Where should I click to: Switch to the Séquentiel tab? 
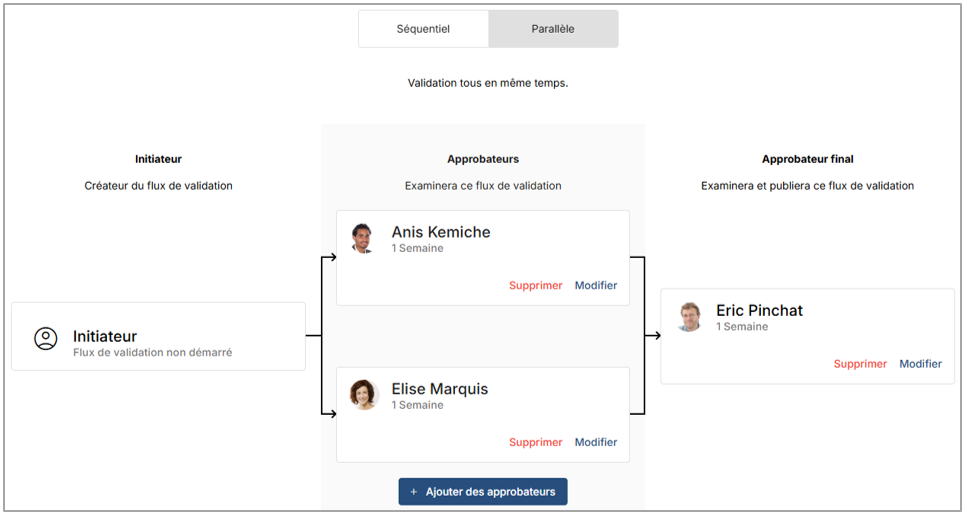pos(423,29)
